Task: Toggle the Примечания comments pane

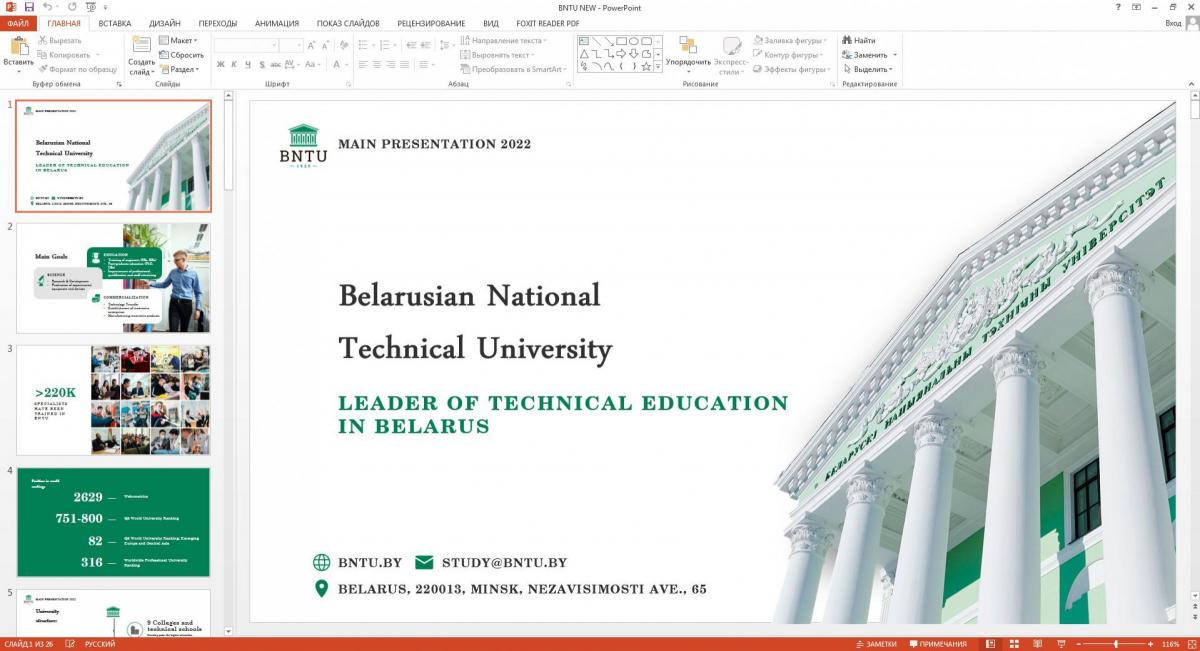Action: (937, 644)
